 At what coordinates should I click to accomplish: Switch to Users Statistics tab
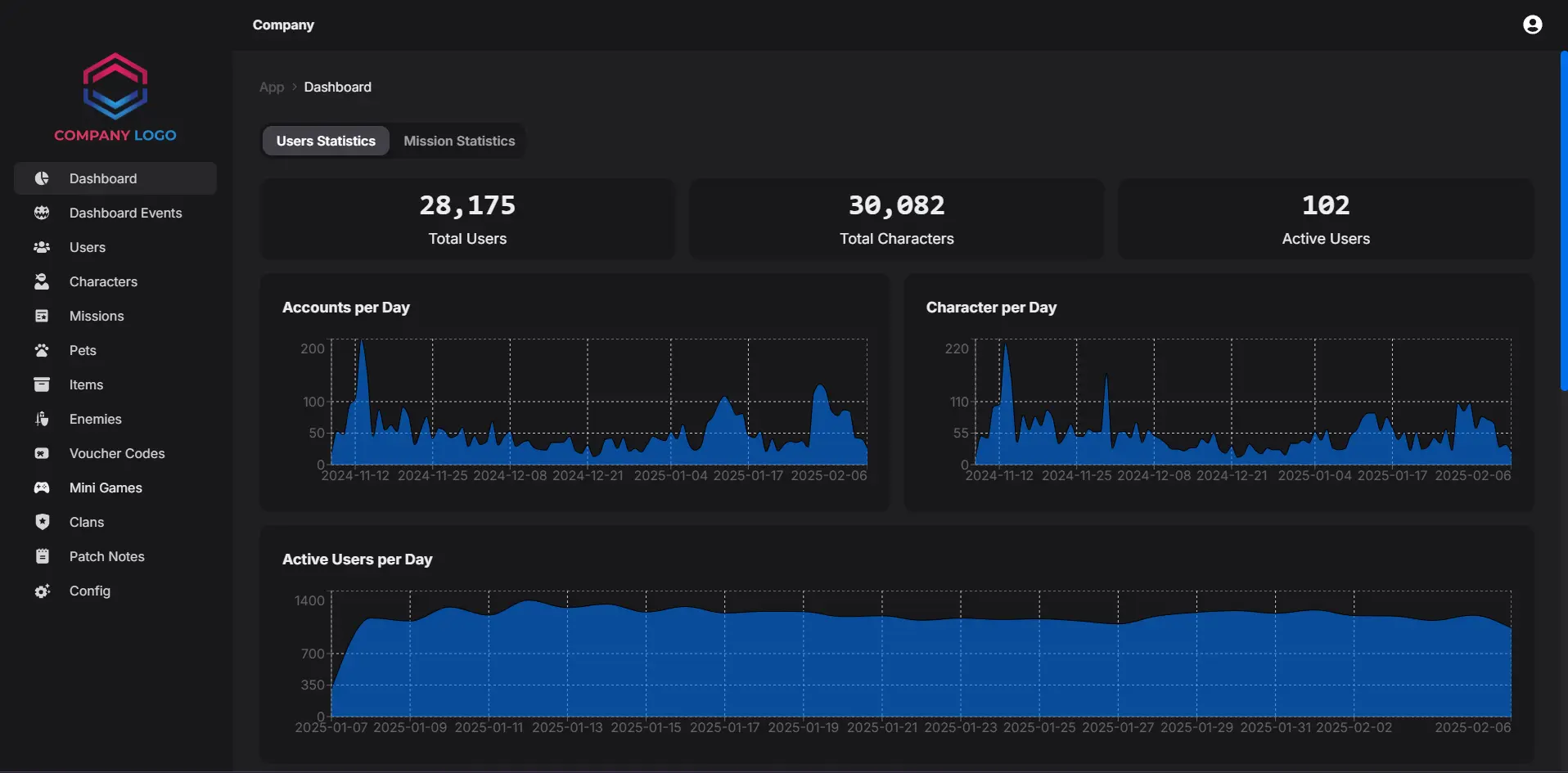[326, 141]
